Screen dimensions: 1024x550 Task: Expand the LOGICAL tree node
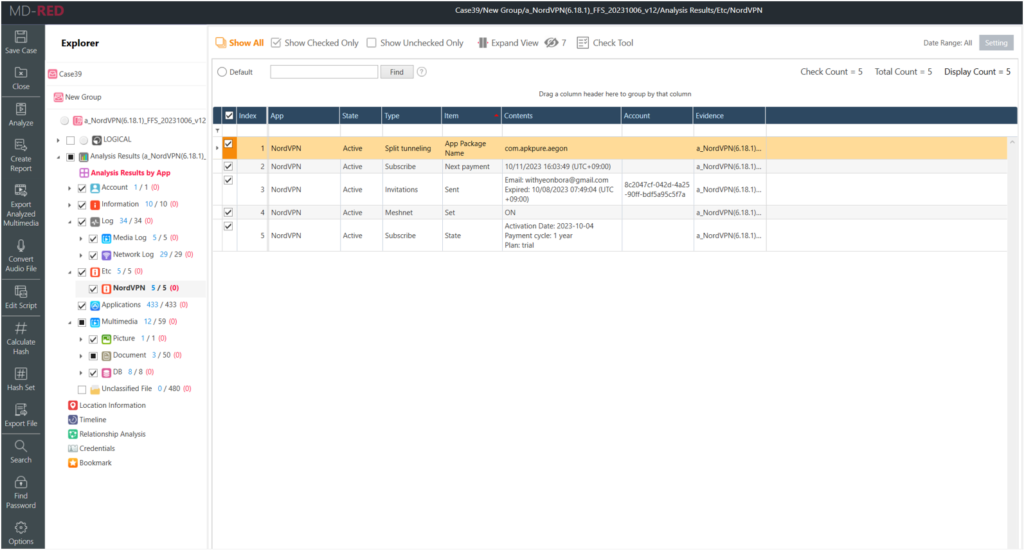[58, 140]
